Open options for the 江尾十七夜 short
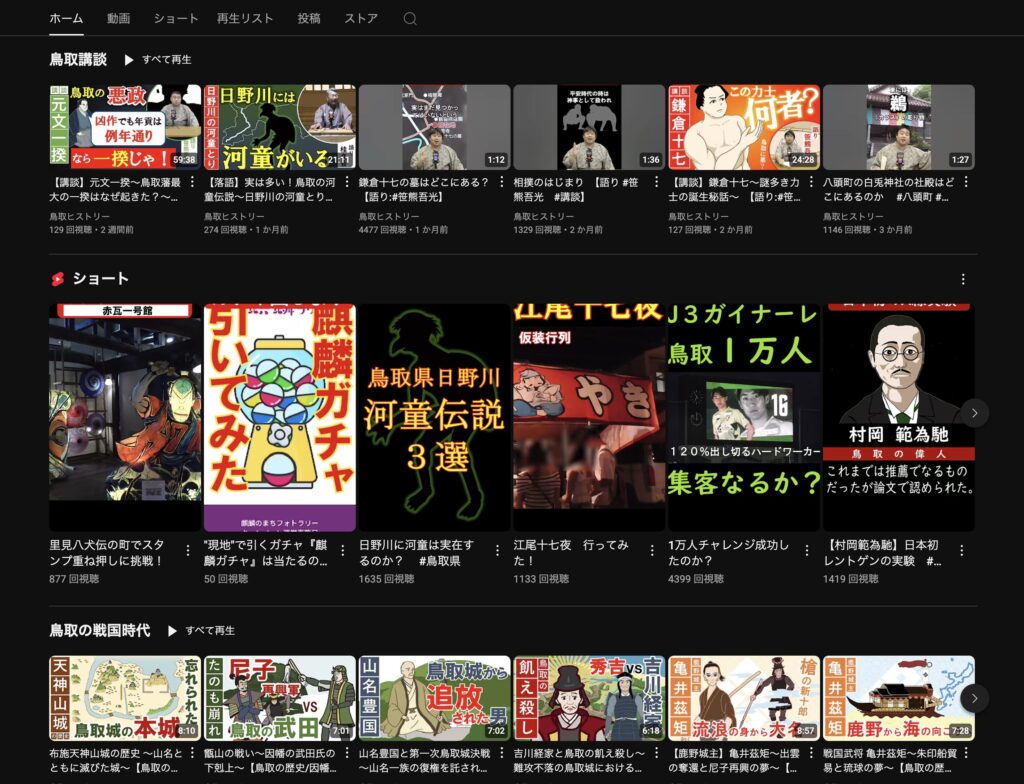 [x=652, y=551]
